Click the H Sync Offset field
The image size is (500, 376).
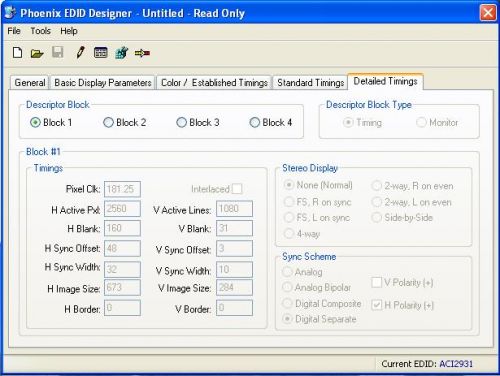(122, 248)
